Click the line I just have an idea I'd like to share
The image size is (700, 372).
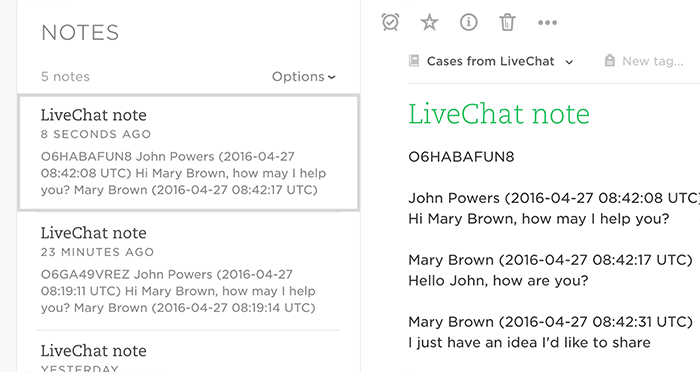[529, 343]
